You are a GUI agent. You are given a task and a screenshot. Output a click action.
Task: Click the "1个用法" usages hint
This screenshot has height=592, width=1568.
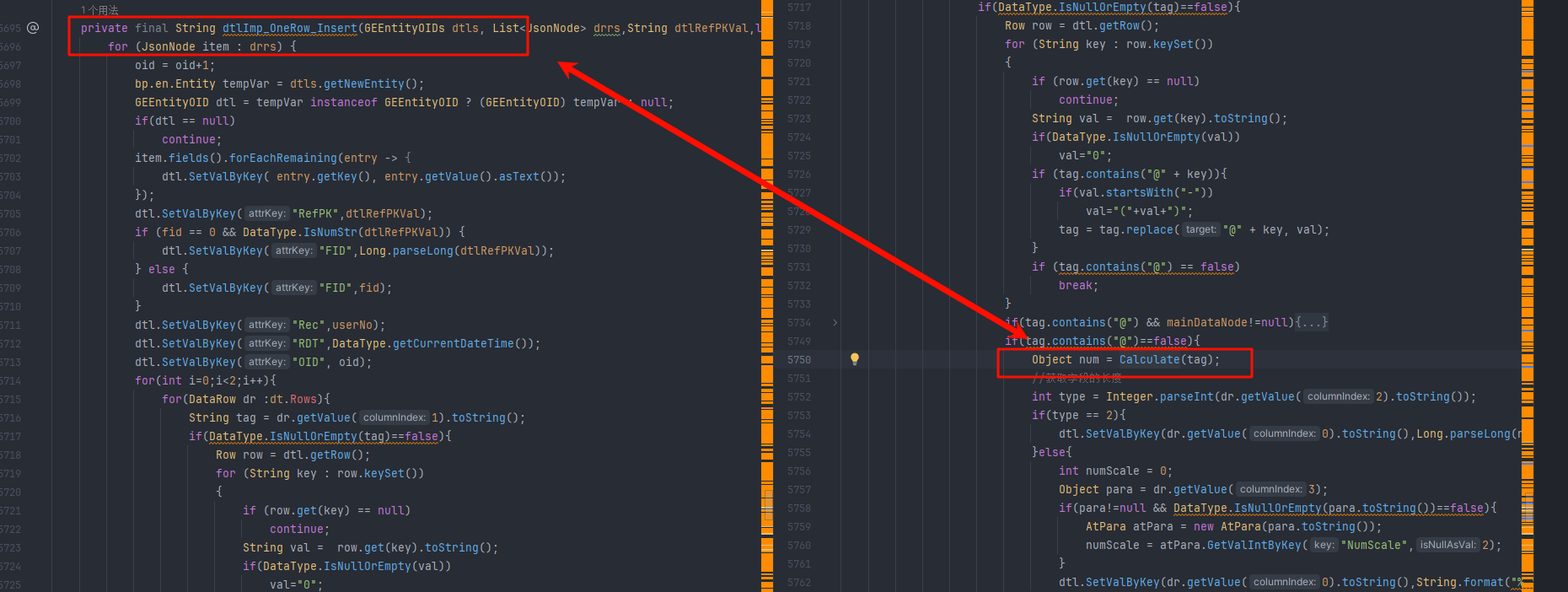tap(99, 10)
